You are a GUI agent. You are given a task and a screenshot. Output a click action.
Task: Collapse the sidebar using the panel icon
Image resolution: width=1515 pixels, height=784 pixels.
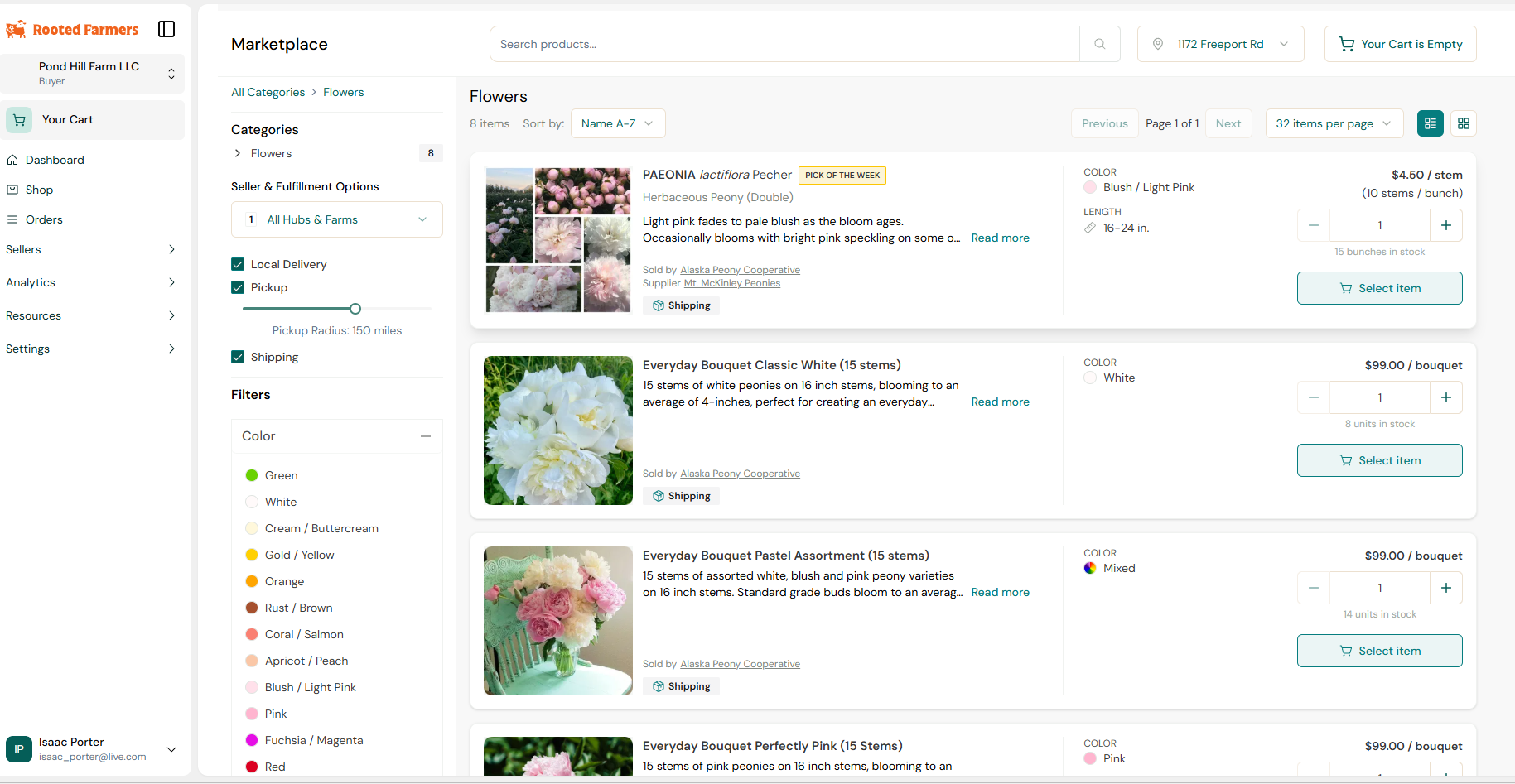tap(166, 29)
